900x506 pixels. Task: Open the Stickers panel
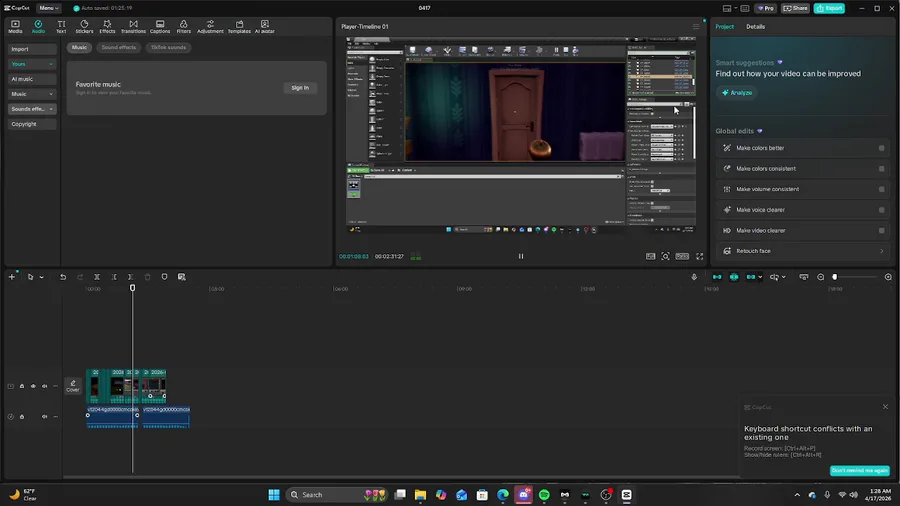pyautogui.click(x=84, y=26)
